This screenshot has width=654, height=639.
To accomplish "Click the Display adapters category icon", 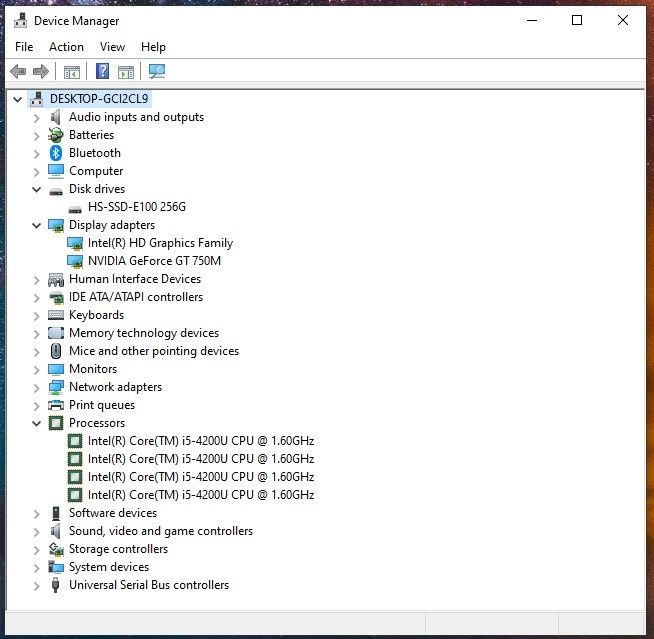I will coord(56,225).
